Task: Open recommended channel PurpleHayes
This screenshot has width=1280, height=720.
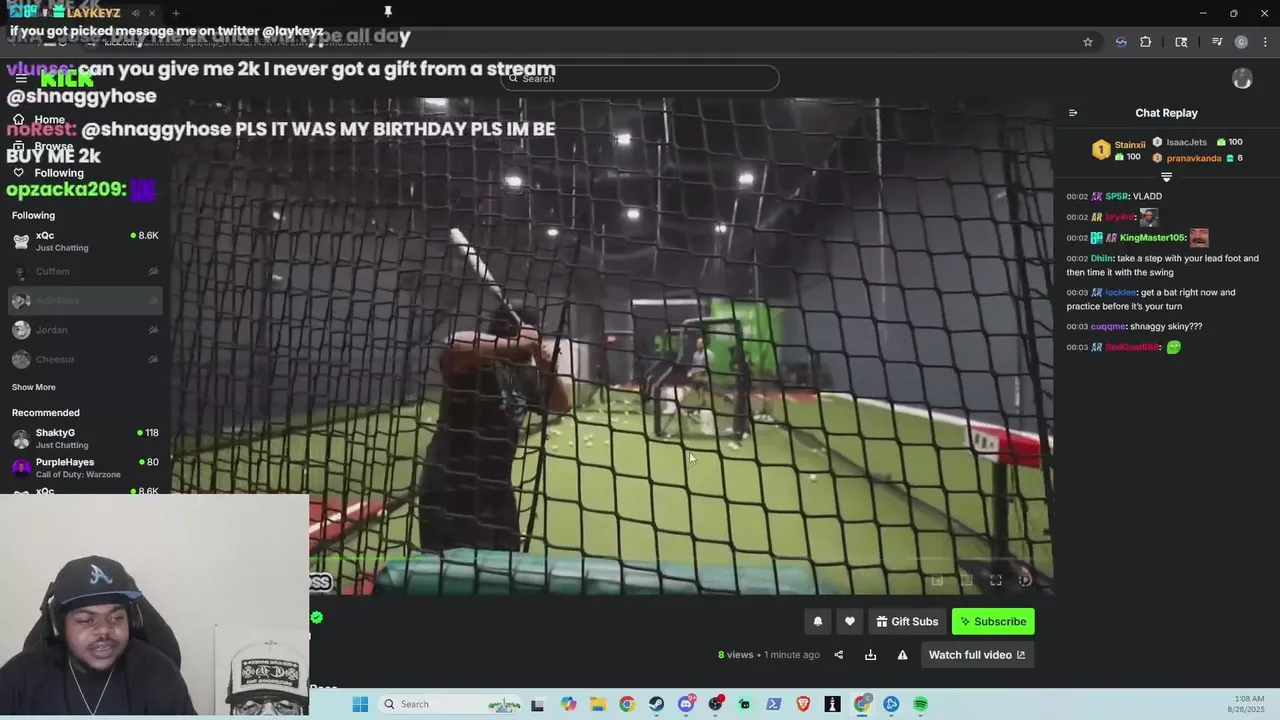Action: (85, 468)
